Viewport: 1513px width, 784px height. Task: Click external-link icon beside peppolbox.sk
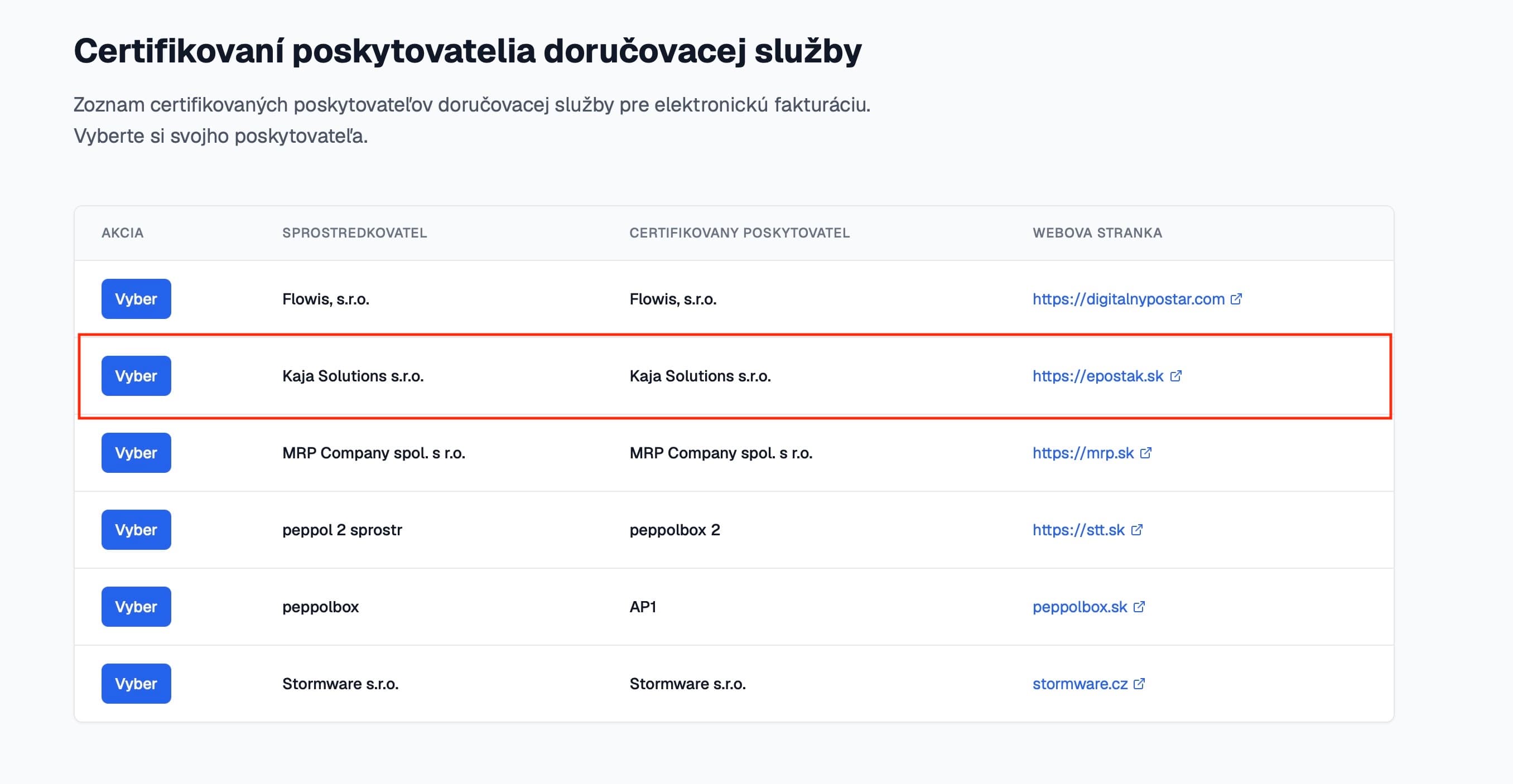(x=1139, y=607)
